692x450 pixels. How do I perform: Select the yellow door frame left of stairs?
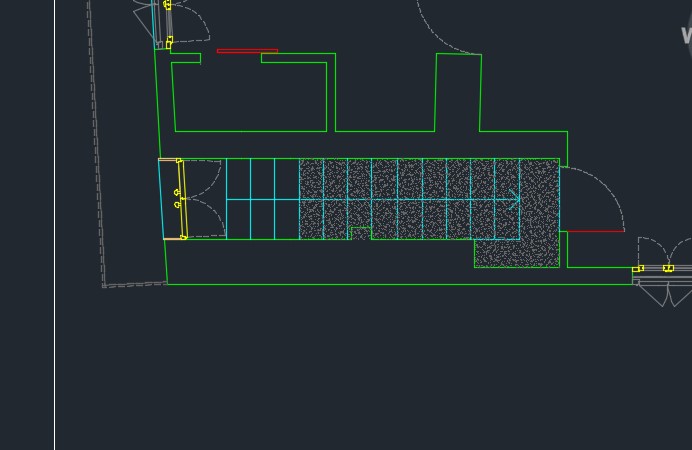(181, 199)
